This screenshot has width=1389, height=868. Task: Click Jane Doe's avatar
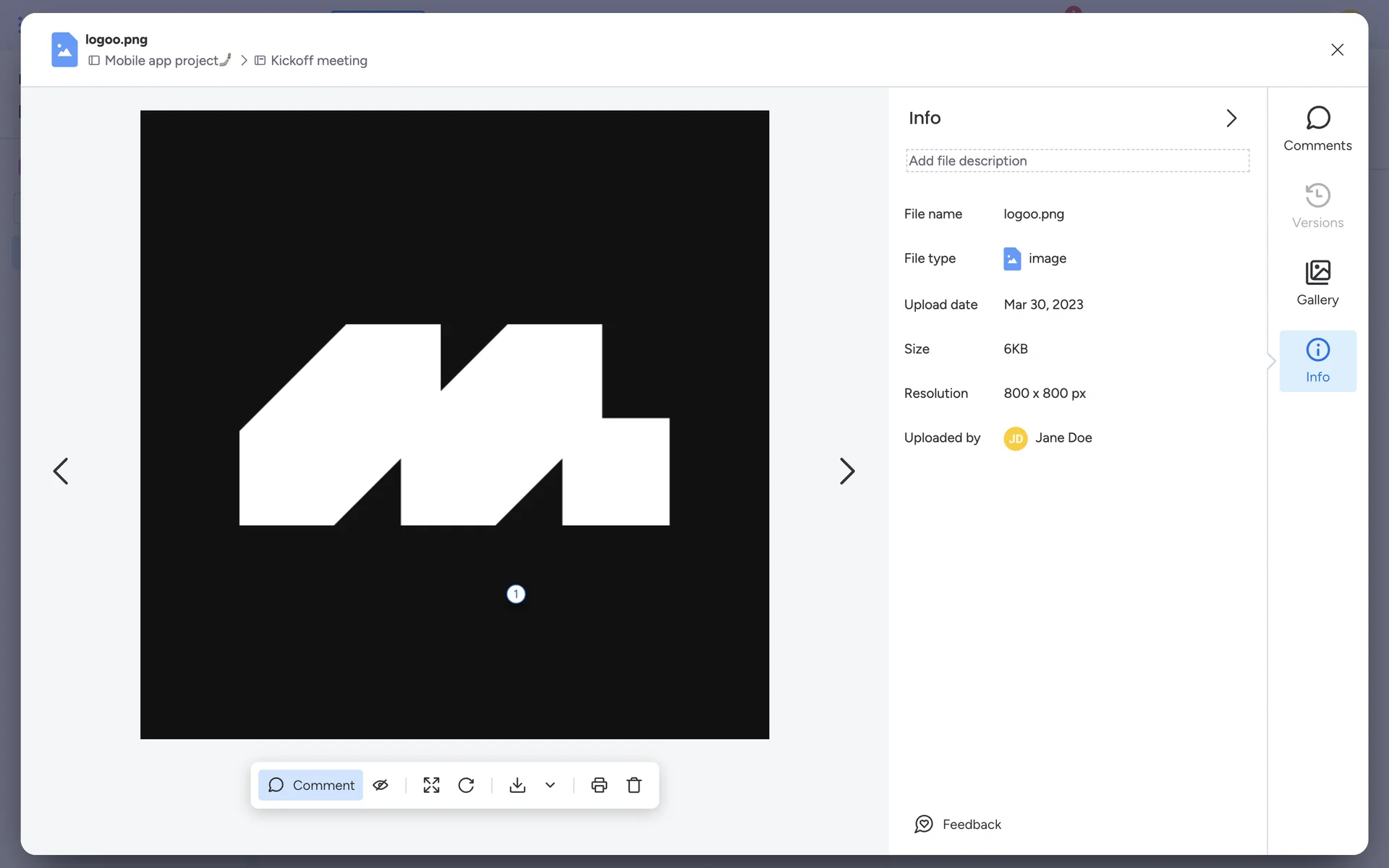(1015, 438)
